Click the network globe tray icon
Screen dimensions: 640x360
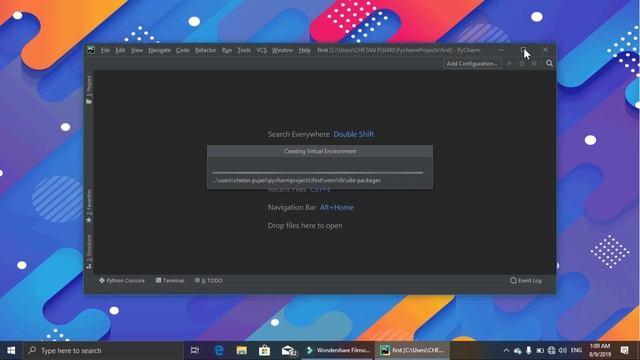551,350
